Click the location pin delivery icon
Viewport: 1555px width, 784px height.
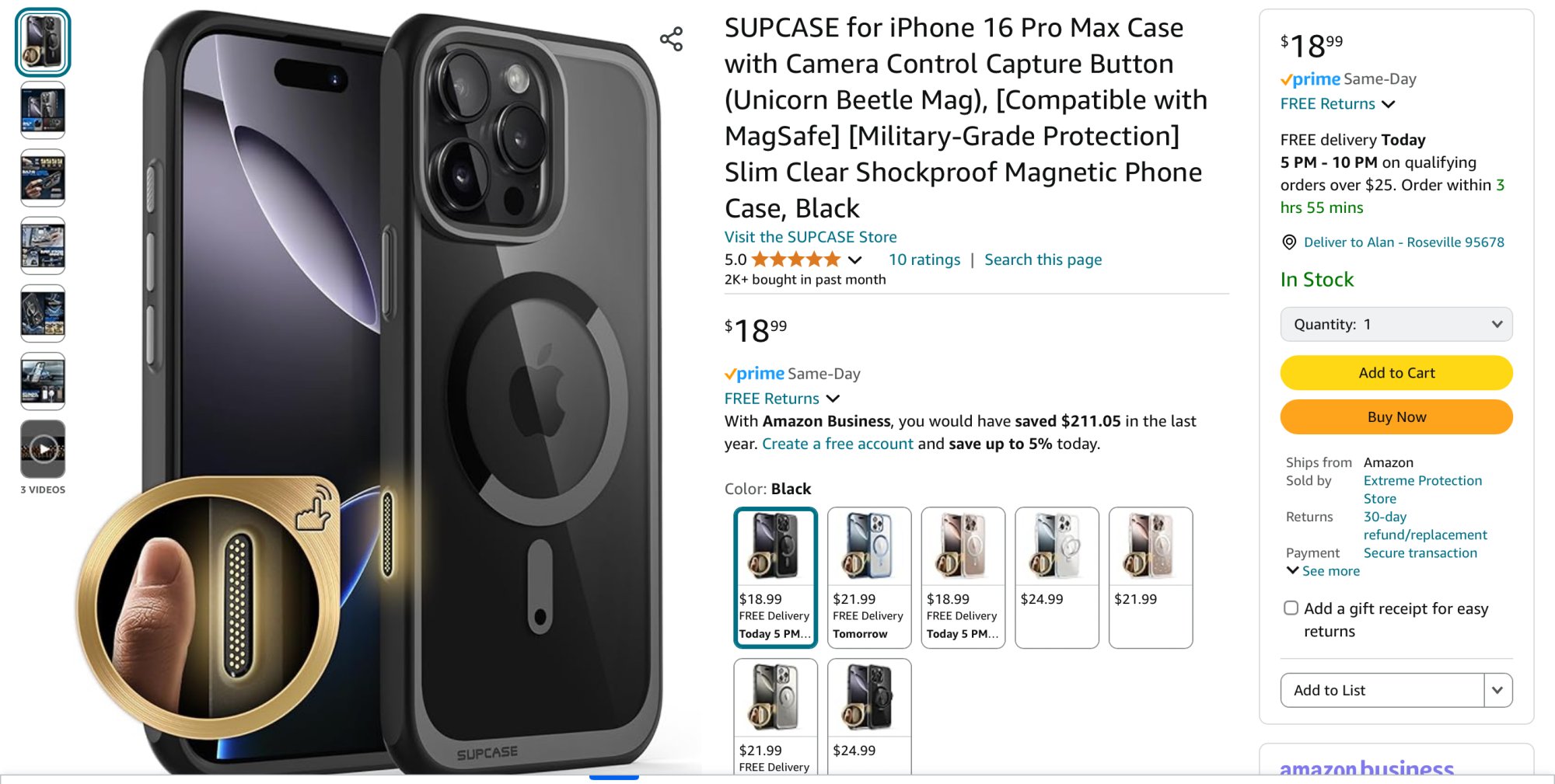click(x=1288, y=242)
